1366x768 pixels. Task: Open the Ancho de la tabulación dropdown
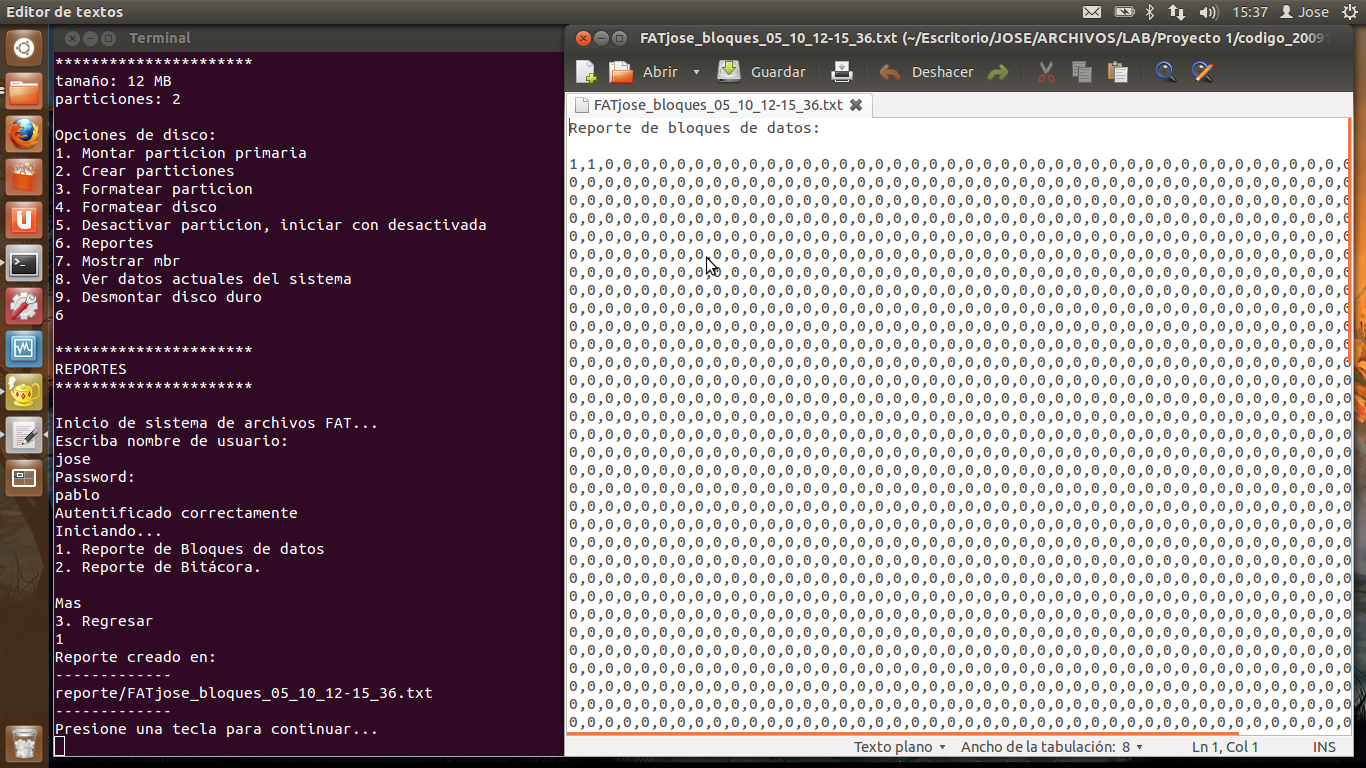[1051, 747]
